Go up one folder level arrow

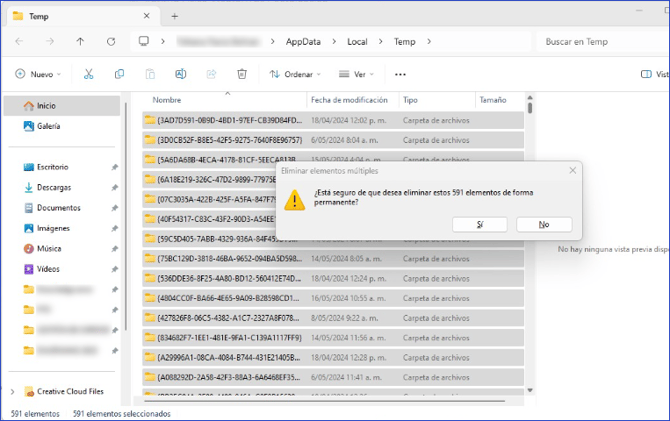pyautogui.click(x=80, y=42)
